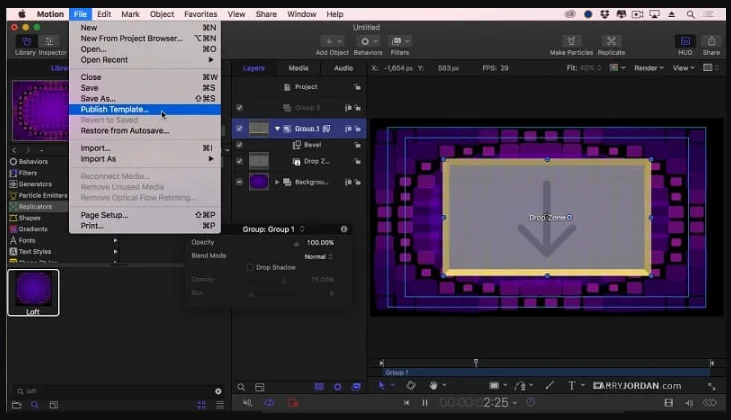Click the Replicate toolbar icon
The width and height of the screenshot is (731, 420).
point(611,41)
